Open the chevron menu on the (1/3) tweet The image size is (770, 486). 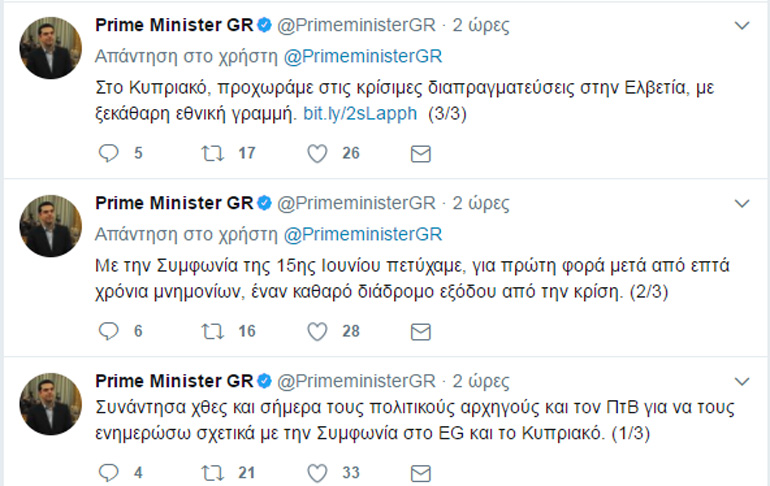[x=741, y=382]
